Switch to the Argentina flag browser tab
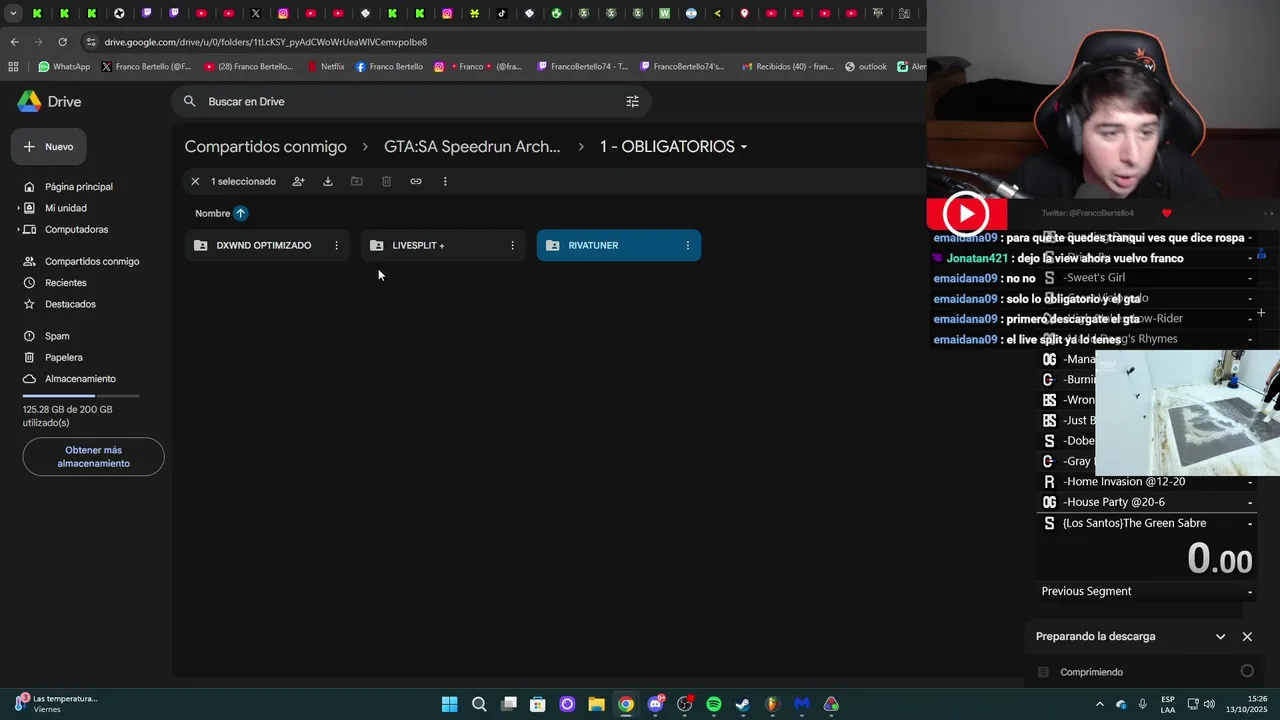This screenshot has width=1280, height=720. coord(691,13)
